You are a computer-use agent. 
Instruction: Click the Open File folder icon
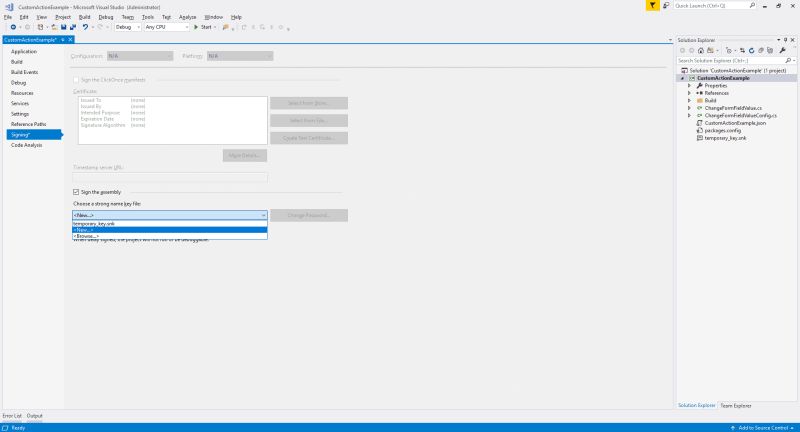pos(54,27)
